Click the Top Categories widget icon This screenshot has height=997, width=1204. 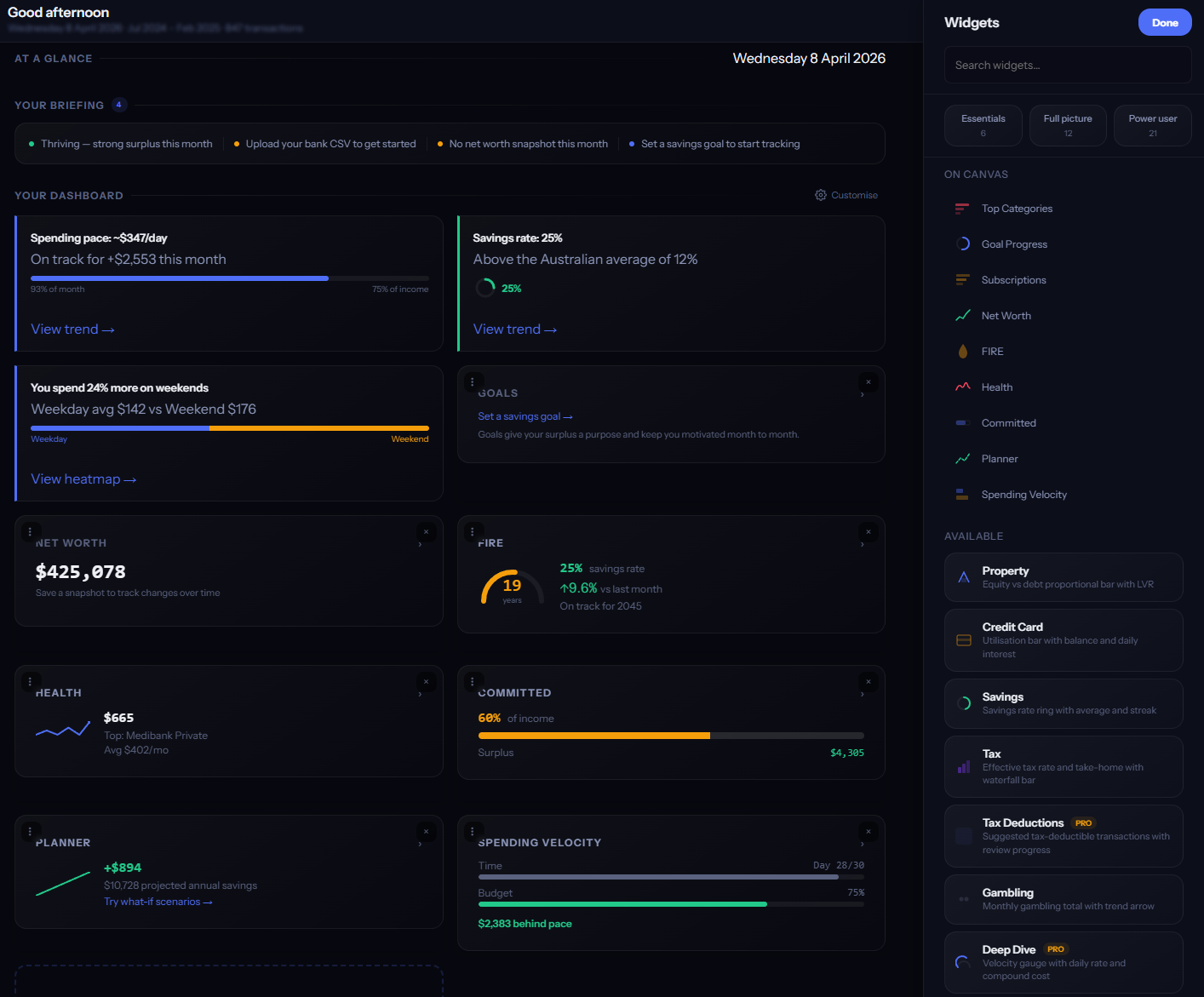pyautogui.click(x=962, y=209)
